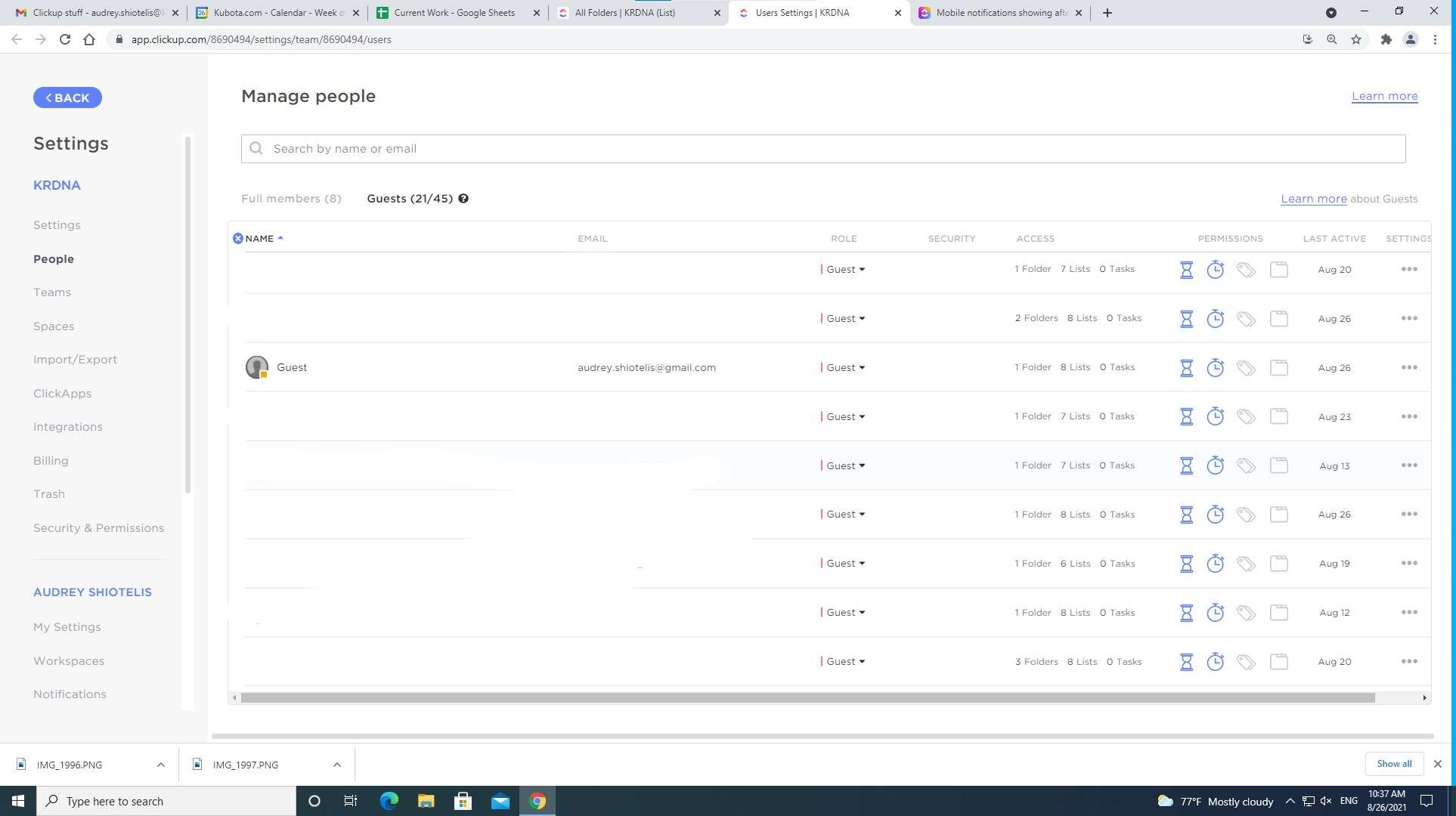Expand options for IMG_1997.PNG download

pos(336,765)
